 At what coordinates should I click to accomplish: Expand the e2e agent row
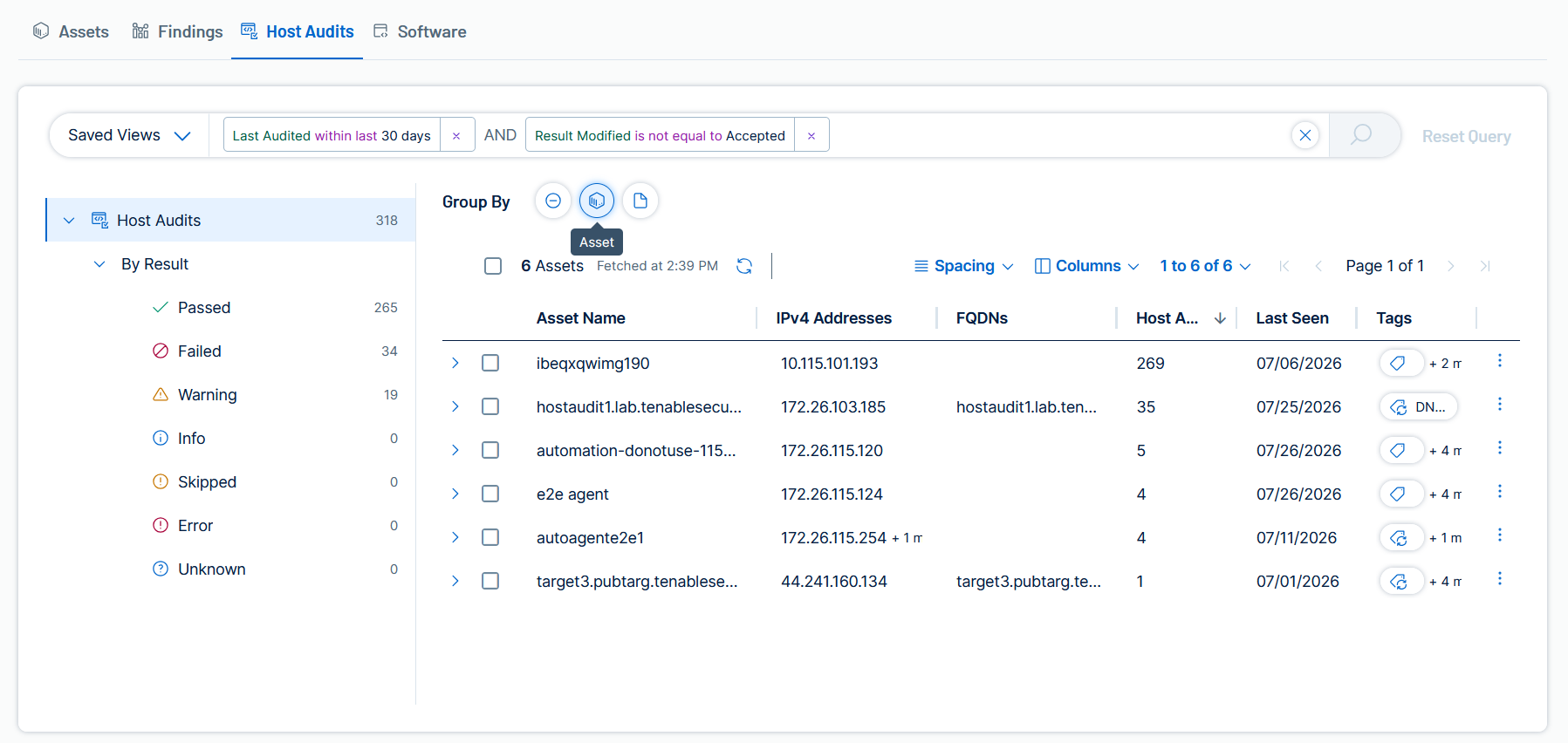pyautogui.click(x=455, y=494)
